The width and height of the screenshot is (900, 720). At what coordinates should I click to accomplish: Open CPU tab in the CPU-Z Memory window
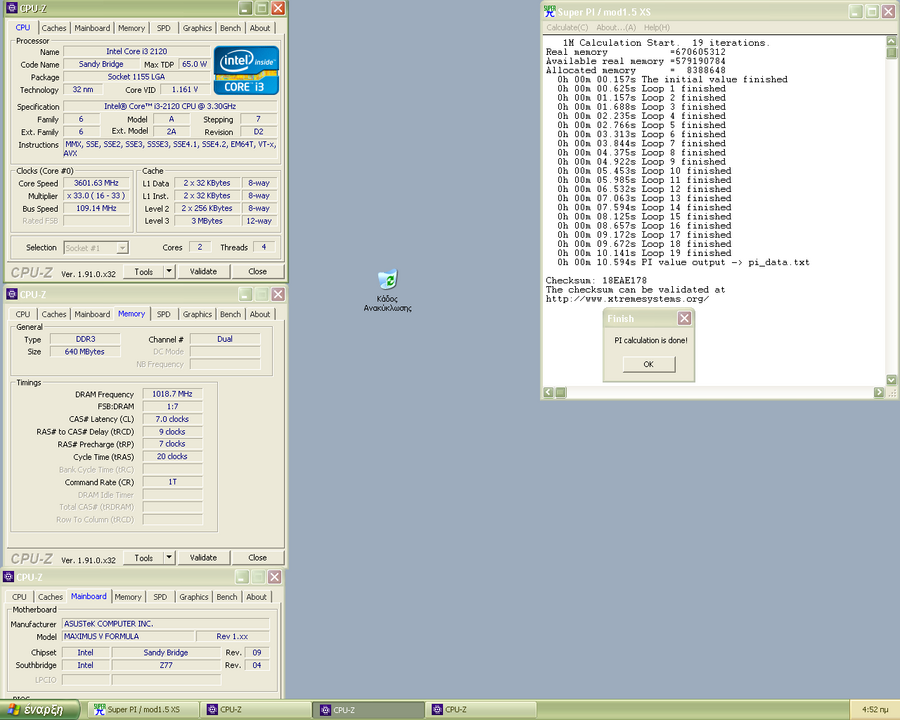coord(23,314)
